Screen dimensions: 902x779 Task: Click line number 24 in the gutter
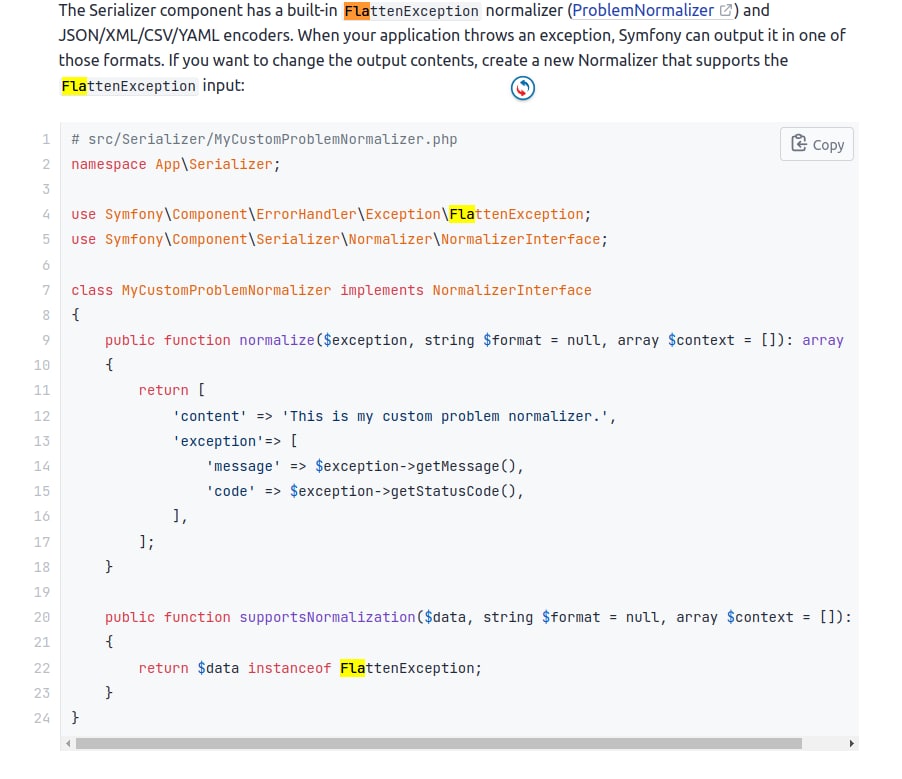click(42, 718)
